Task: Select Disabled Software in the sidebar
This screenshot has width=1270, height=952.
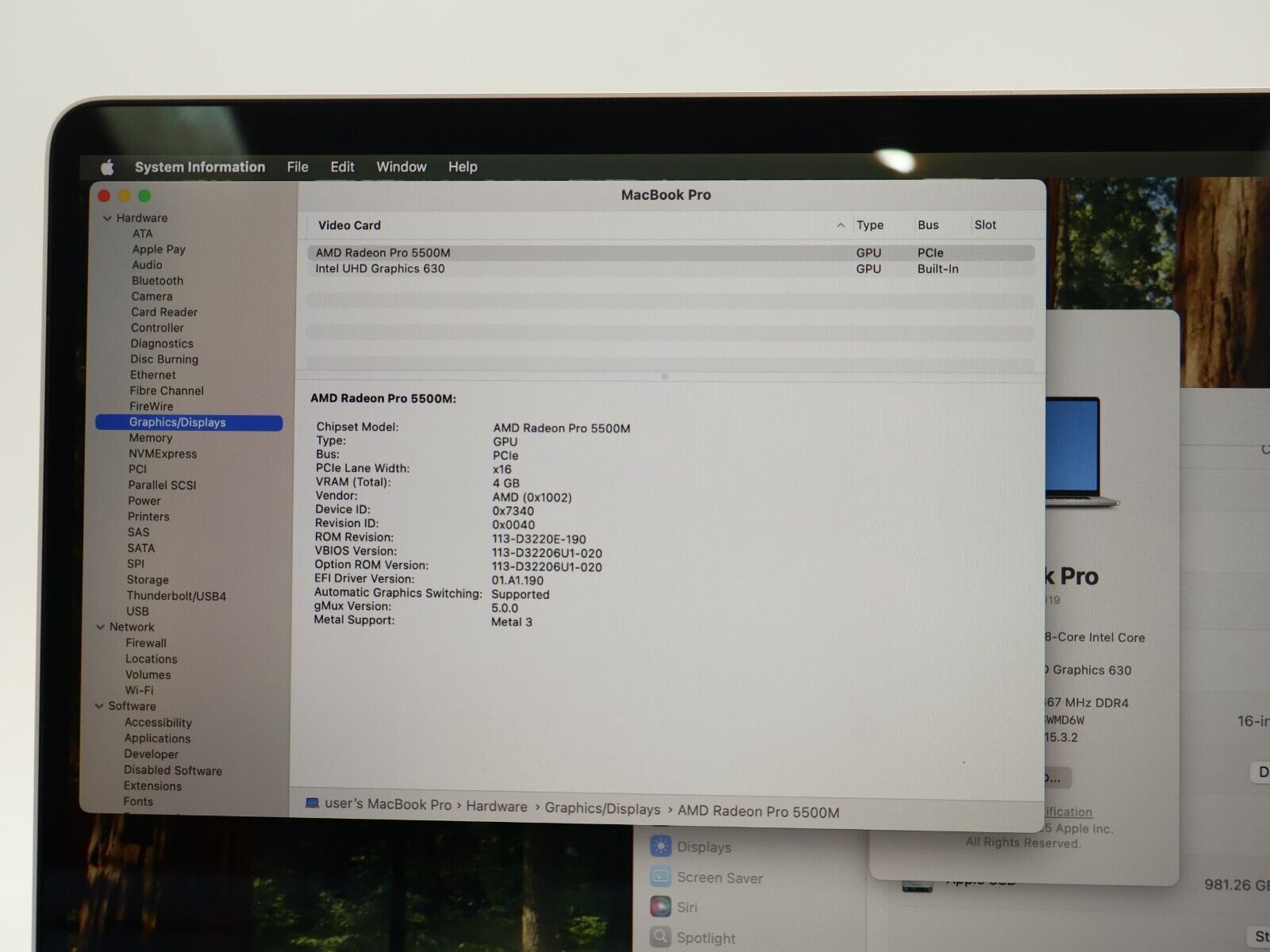Action: (x=172, y=770)
